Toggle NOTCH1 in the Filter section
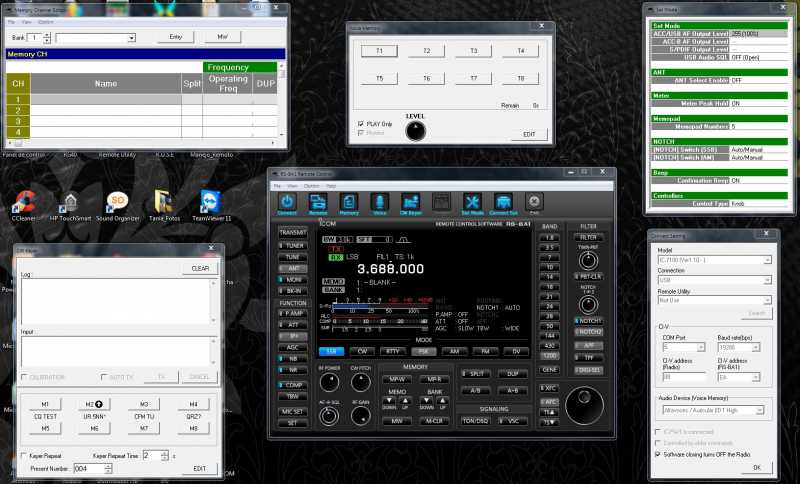The height and width of the screenshot is (484, 800). 589,321
